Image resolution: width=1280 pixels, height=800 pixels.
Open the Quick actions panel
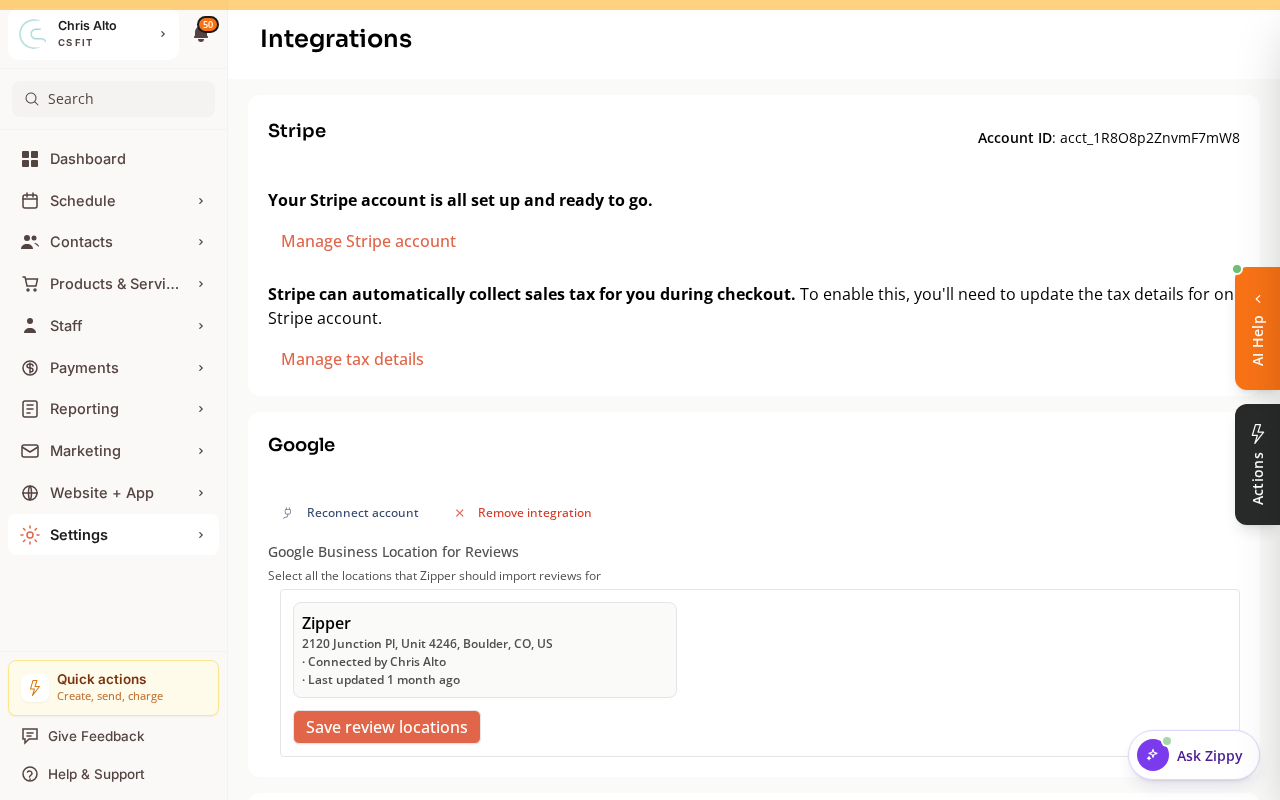tap(113, 688)
